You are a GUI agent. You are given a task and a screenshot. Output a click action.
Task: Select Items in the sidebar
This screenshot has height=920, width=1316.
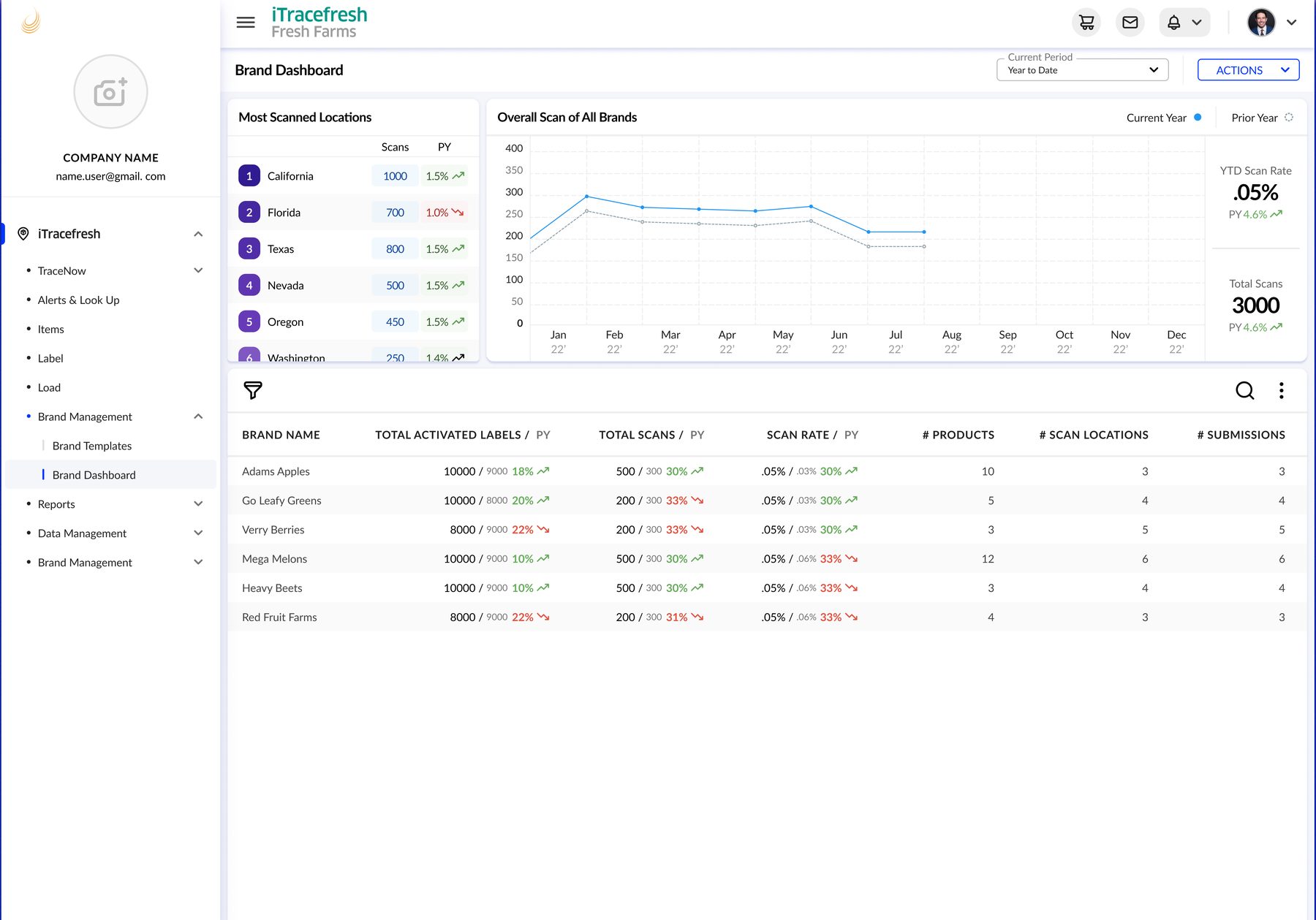[50, 329]
